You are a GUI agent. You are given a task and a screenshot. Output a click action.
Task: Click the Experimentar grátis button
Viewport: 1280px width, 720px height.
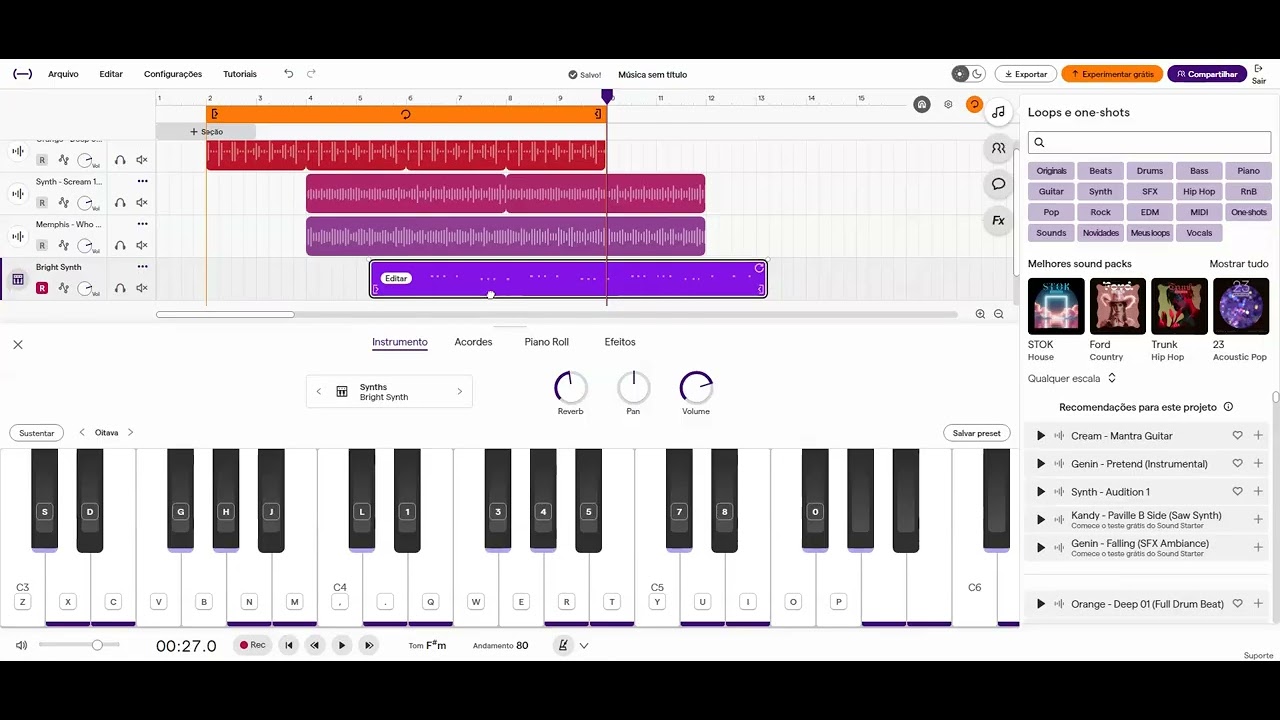point(1112,74)
